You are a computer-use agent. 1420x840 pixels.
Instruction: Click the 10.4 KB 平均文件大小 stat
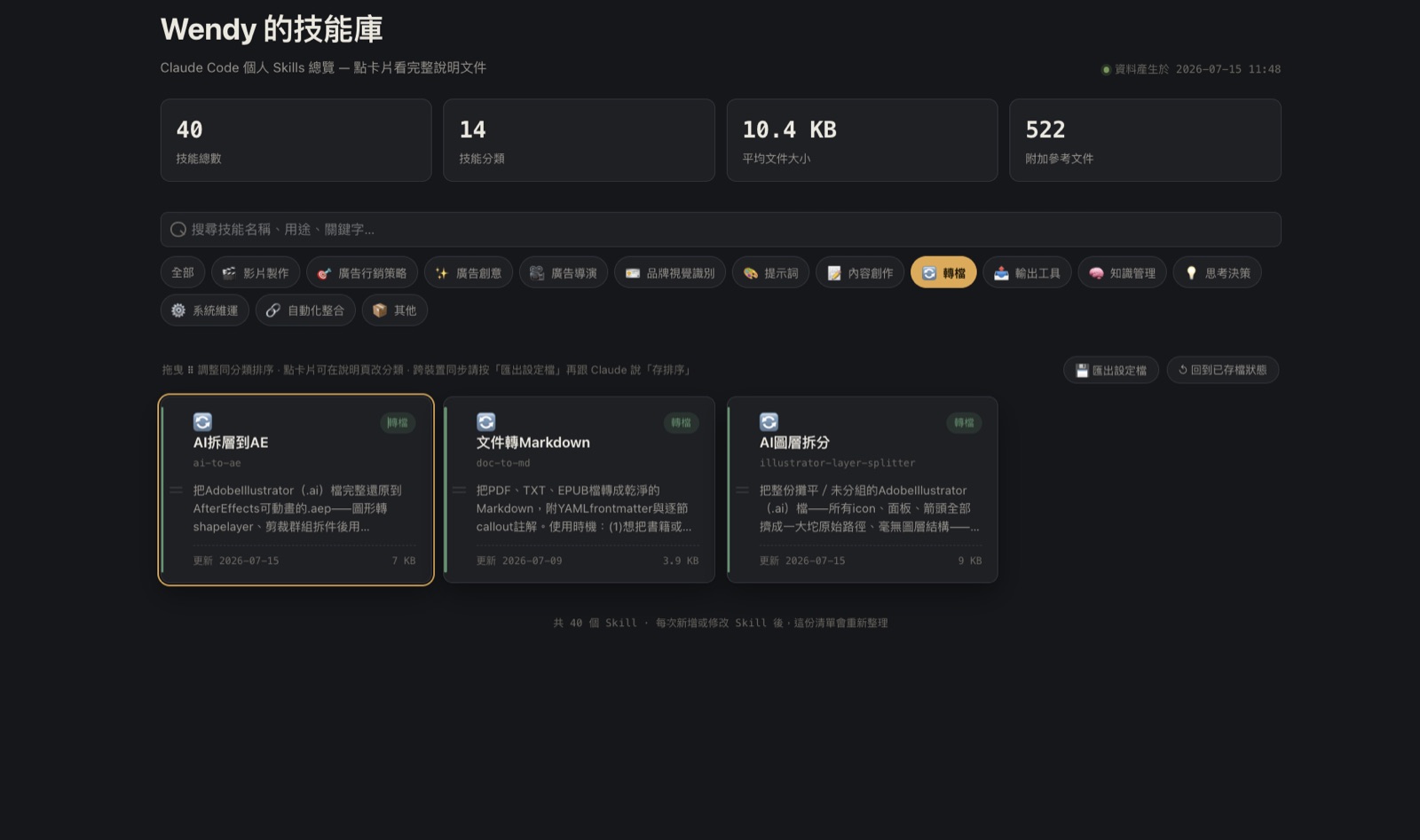pyautogui.click(x=863, y=140)
